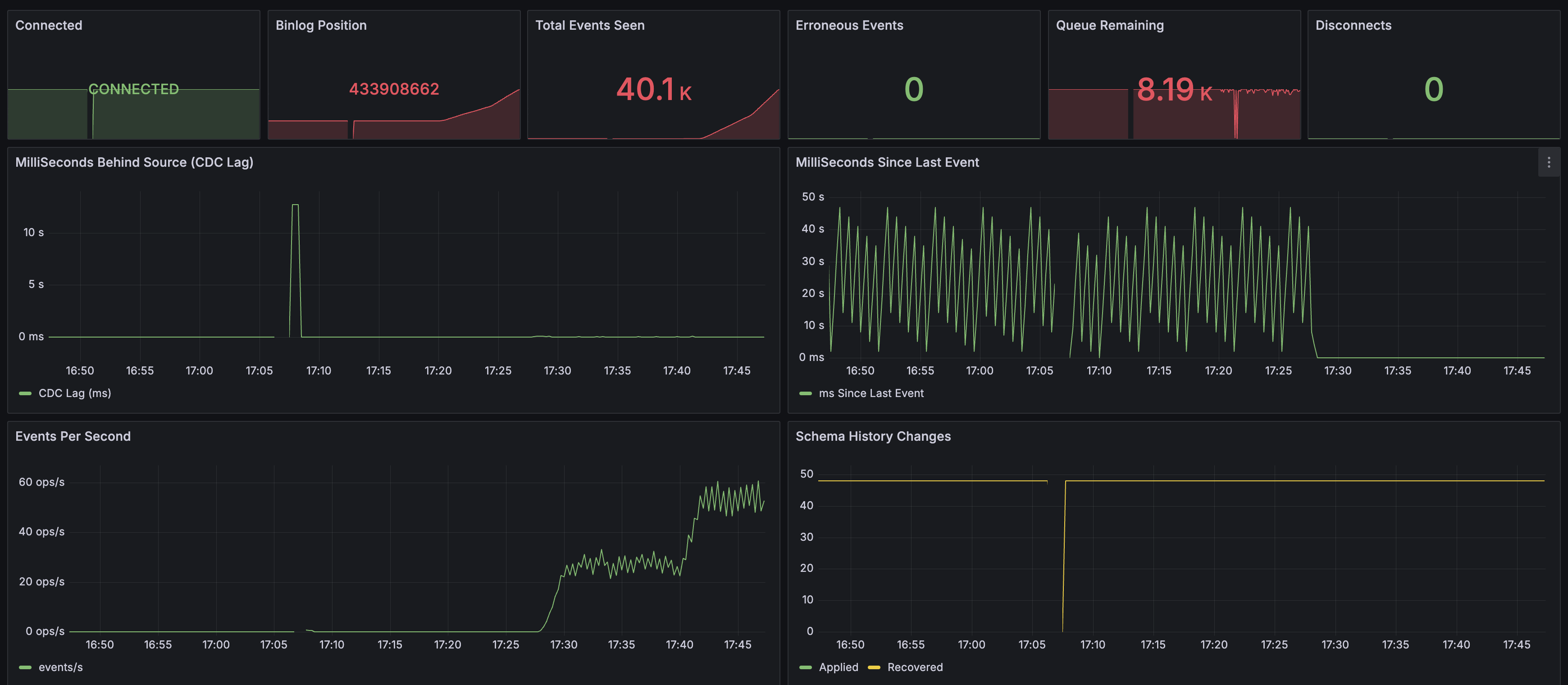This screenshot has width=1568, height=685.
Task: Open the Erroneous Events panel title menu
Action: [848, 26]
